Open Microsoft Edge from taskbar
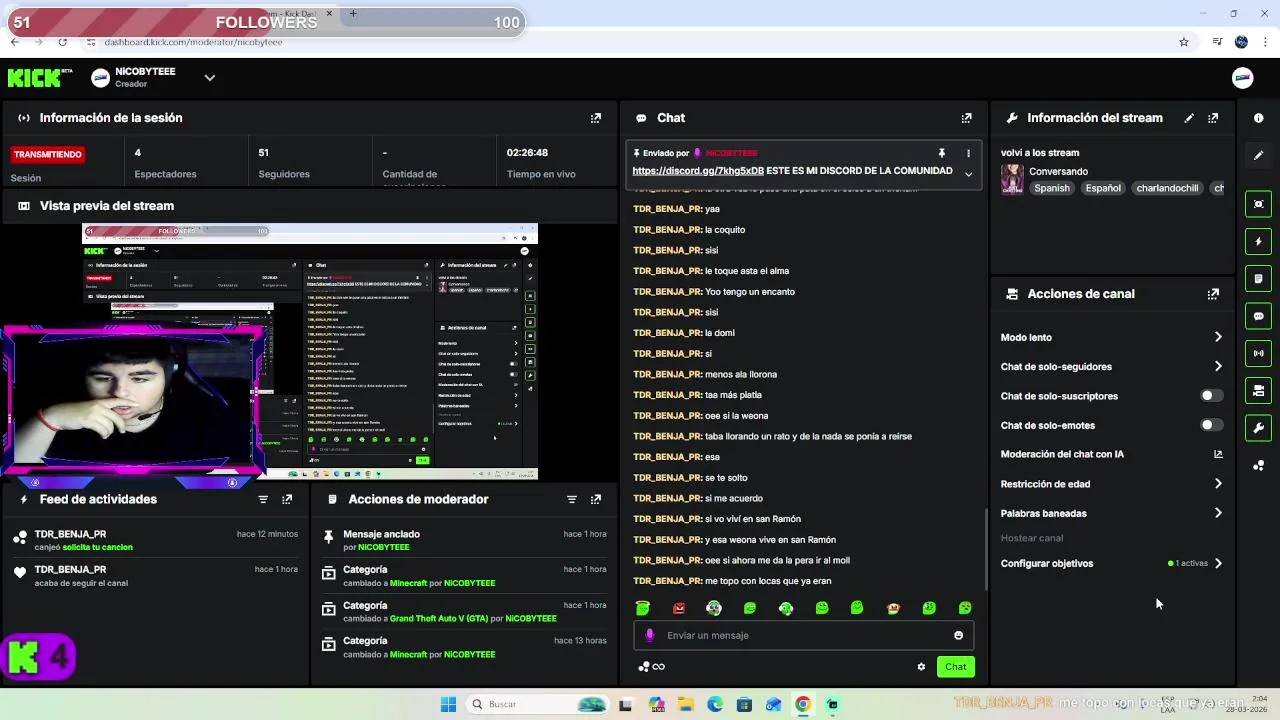This screenshot has width=1280, height=720. coord(715,704)
